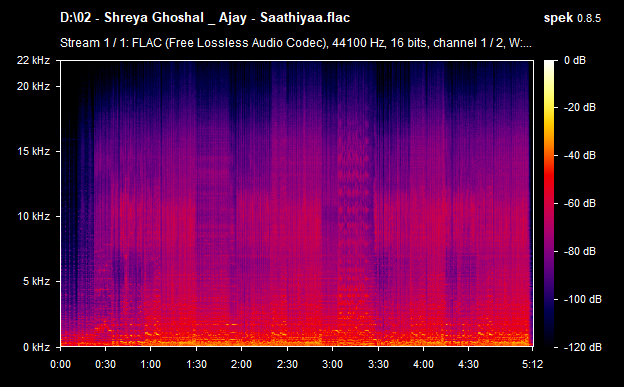
Task: Click the FLAC stream info text line
Action: click(x=296, y=43)
